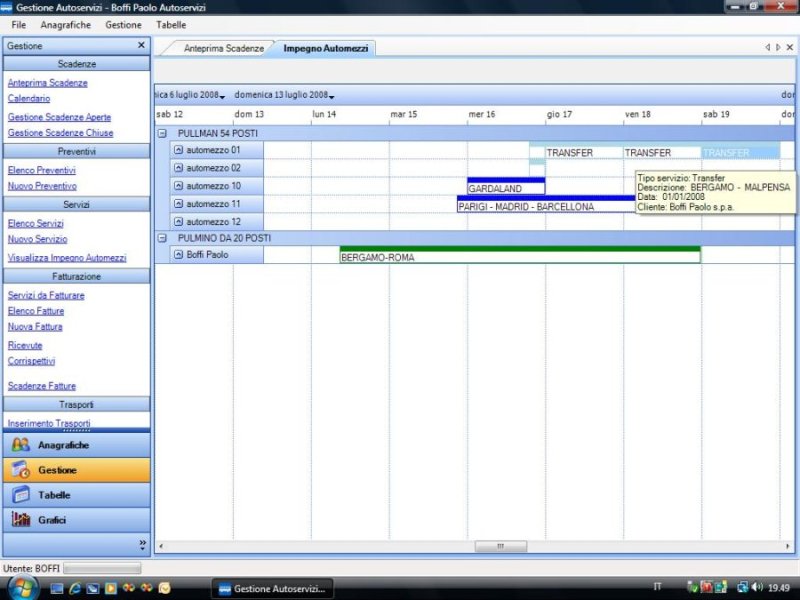Collapse the PULLMAN 54 POSTI group
Image resolution: width=800 pixels, height=600 pixels.
[x=163, y=132]
